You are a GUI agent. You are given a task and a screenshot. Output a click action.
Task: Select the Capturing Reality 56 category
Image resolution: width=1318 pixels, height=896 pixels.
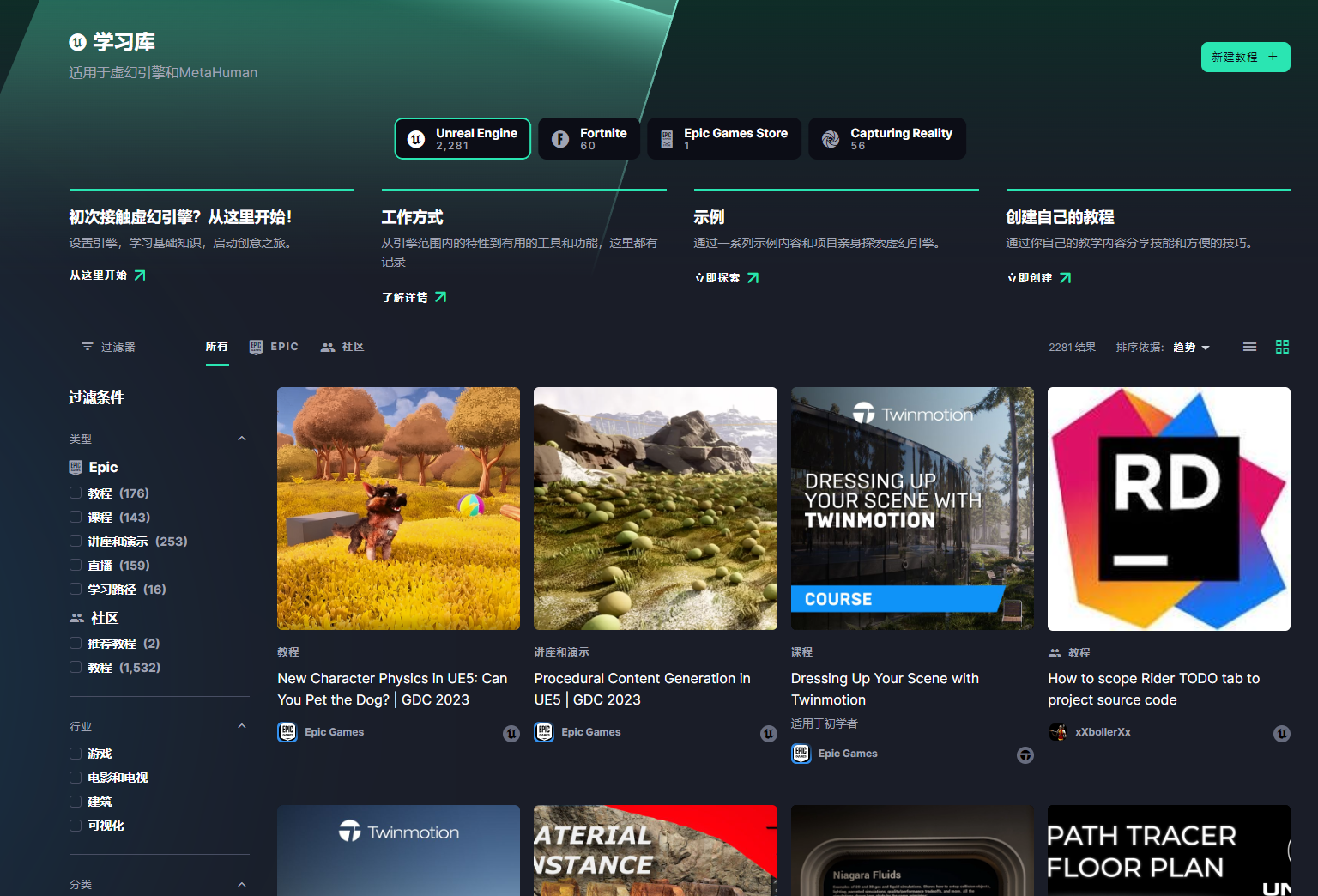point(887,139)
